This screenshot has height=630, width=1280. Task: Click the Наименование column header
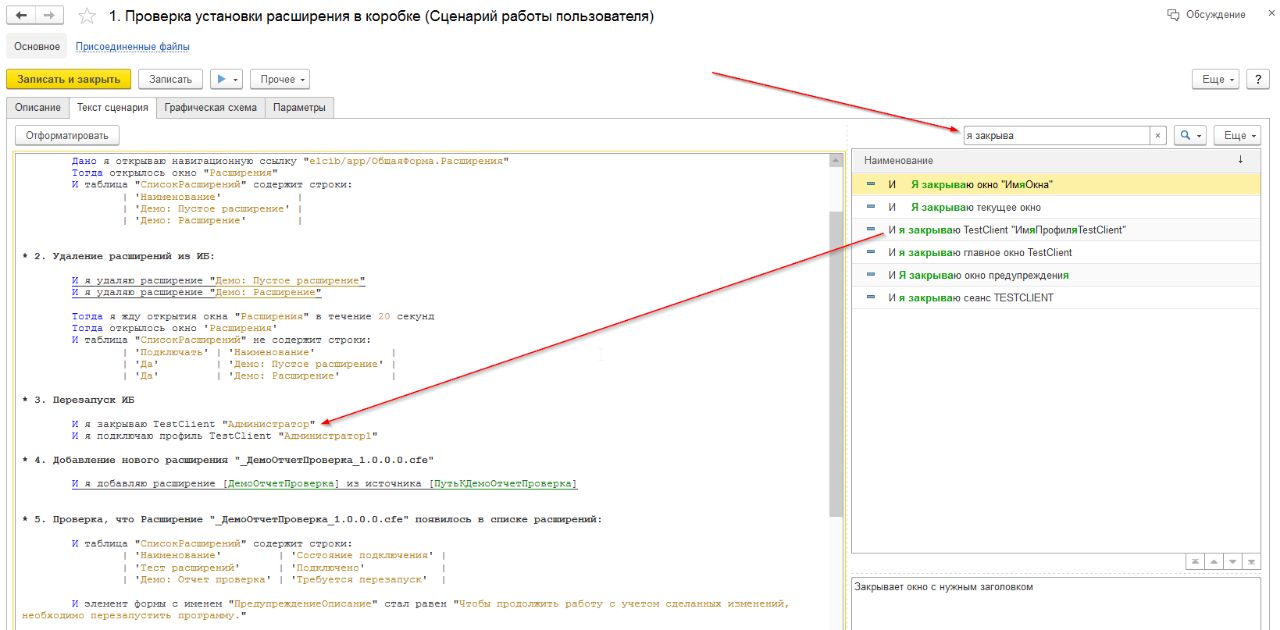1056,160
